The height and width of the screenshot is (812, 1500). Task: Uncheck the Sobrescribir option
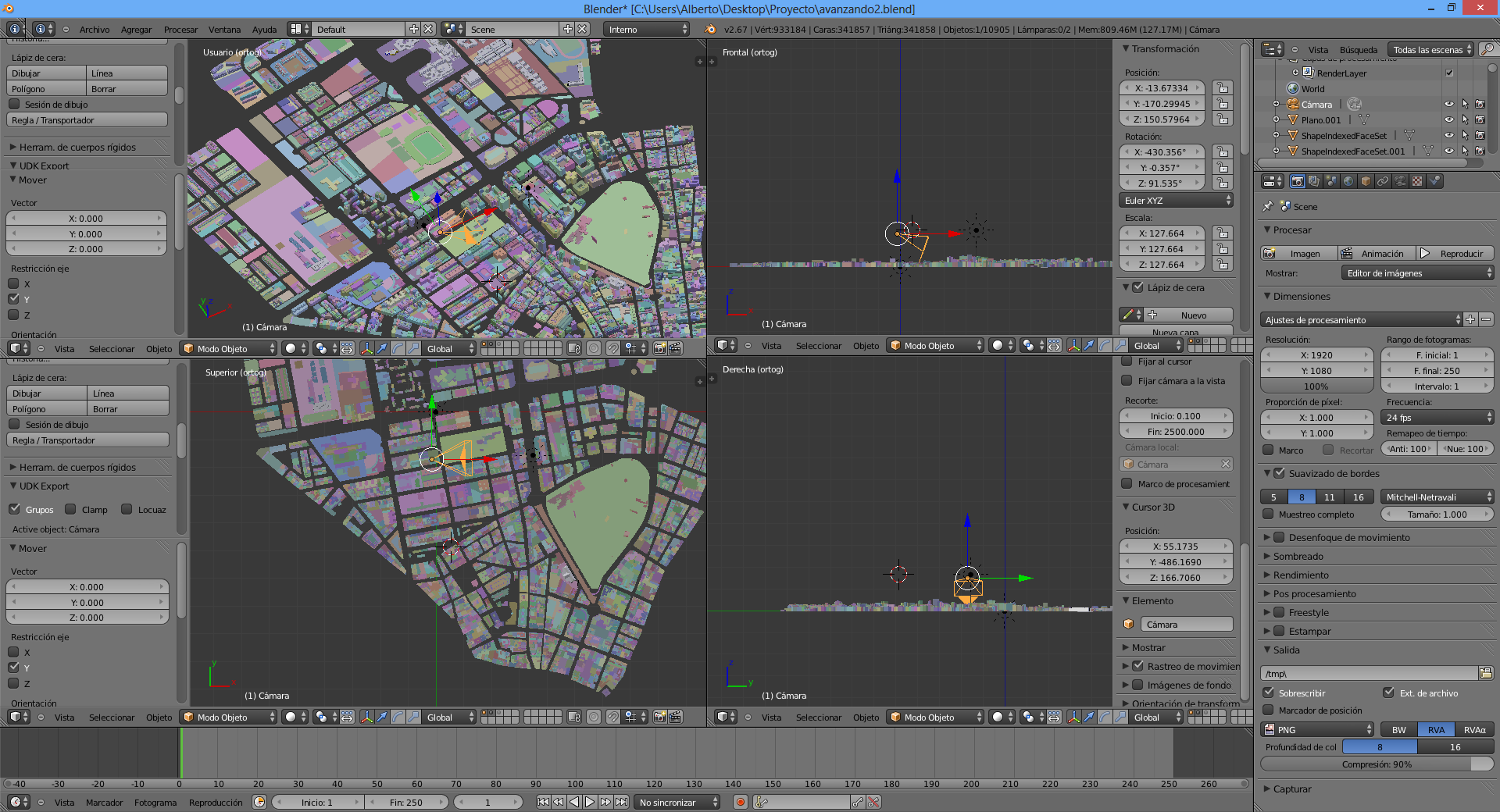click(x=1268, y=693)
